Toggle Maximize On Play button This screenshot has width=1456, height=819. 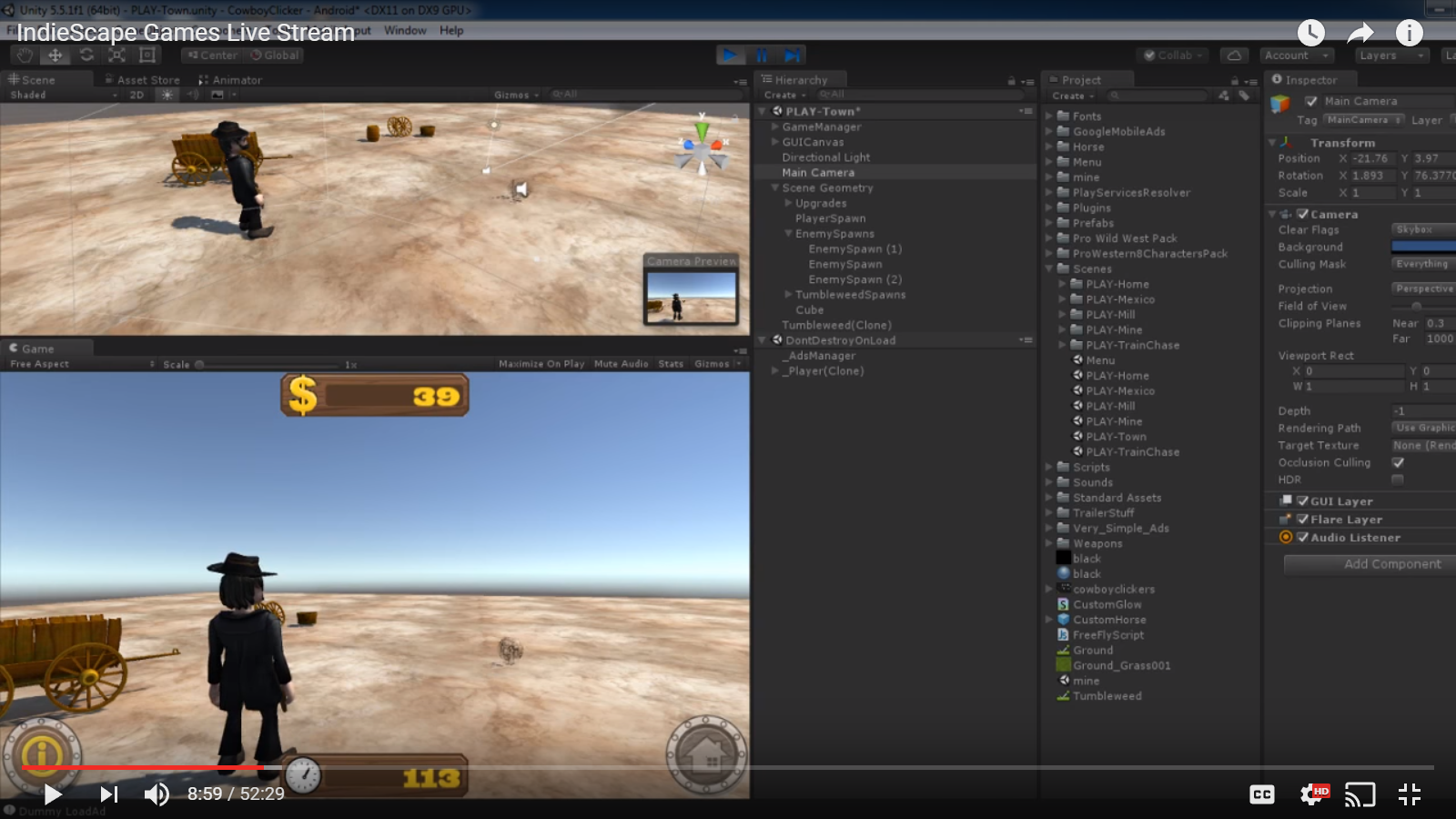(541, 364)
